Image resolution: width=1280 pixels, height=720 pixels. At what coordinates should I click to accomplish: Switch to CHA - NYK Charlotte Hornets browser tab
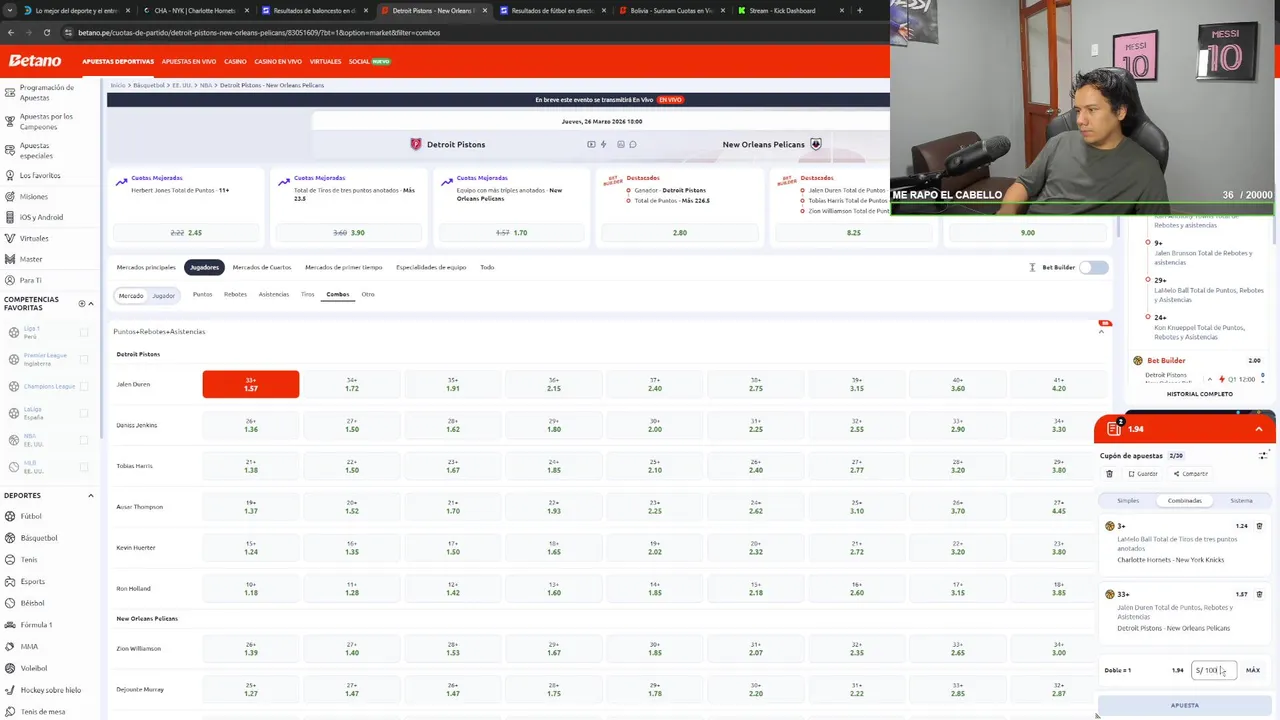[194, 10]
